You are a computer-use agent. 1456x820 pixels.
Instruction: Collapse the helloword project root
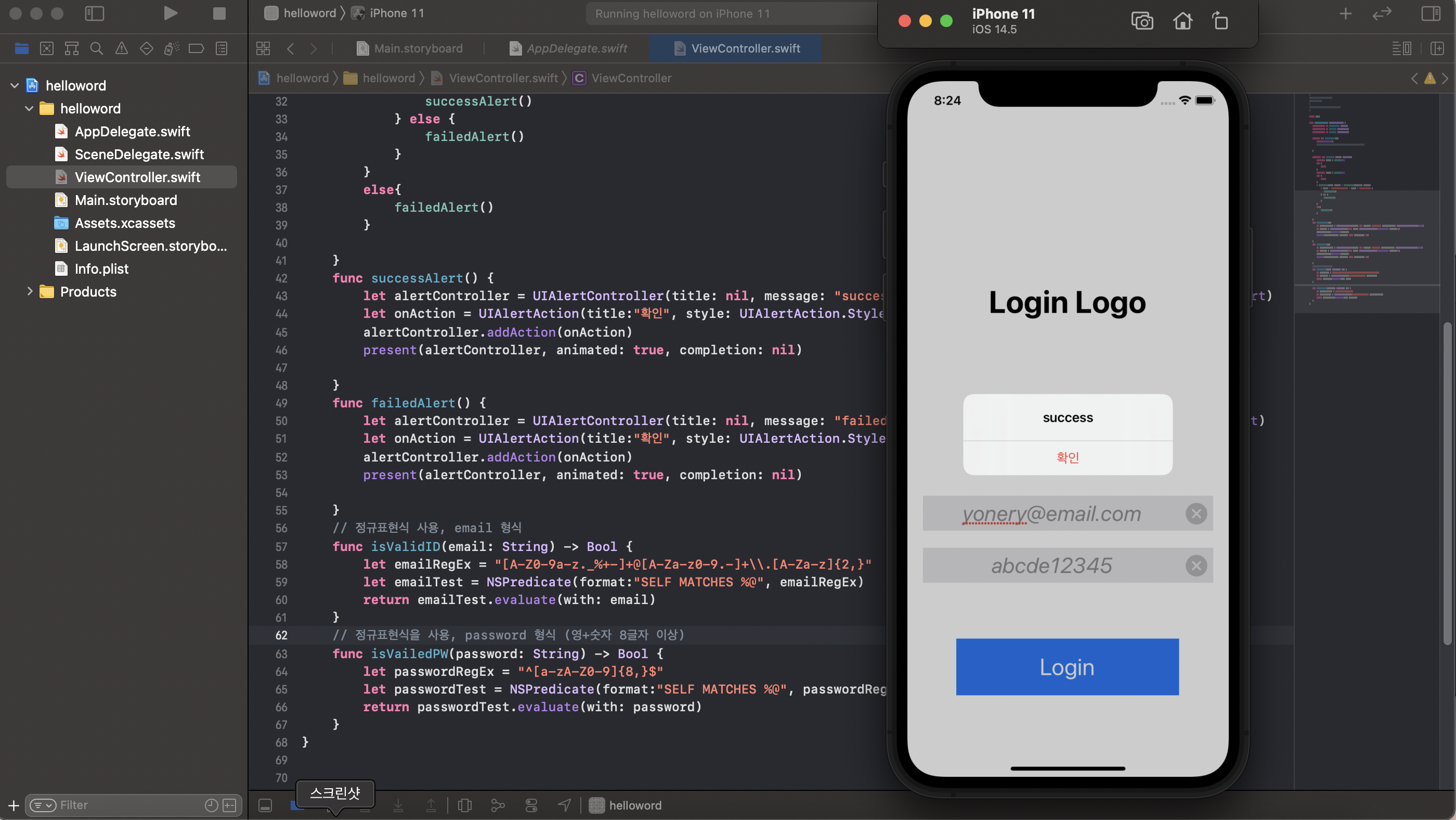[x=15, y=85]
